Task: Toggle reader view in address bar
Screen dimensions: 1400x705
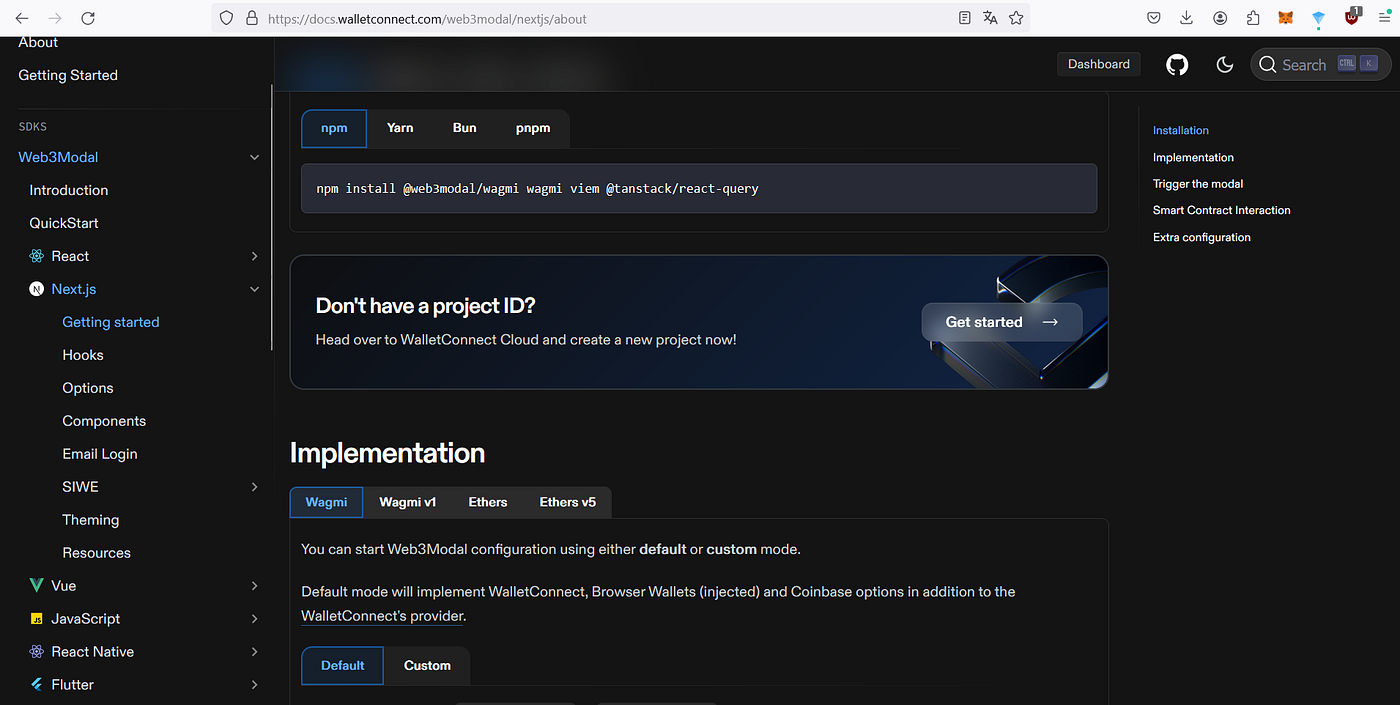Action: tap(964, 18)
